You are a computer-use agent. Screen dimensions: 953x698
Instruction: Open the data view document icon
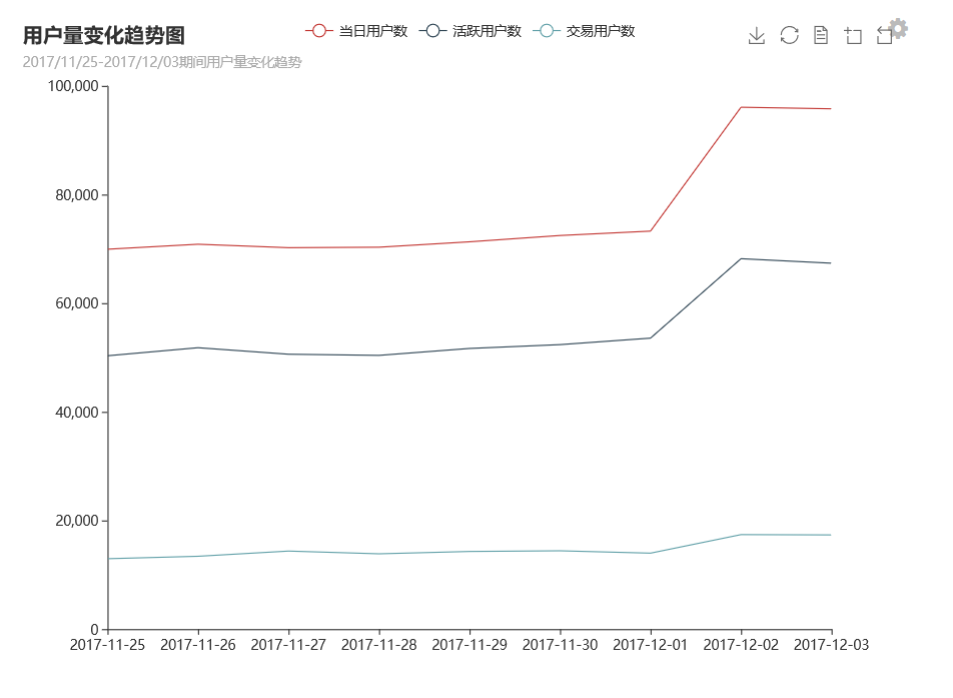(x=821, y=35)
